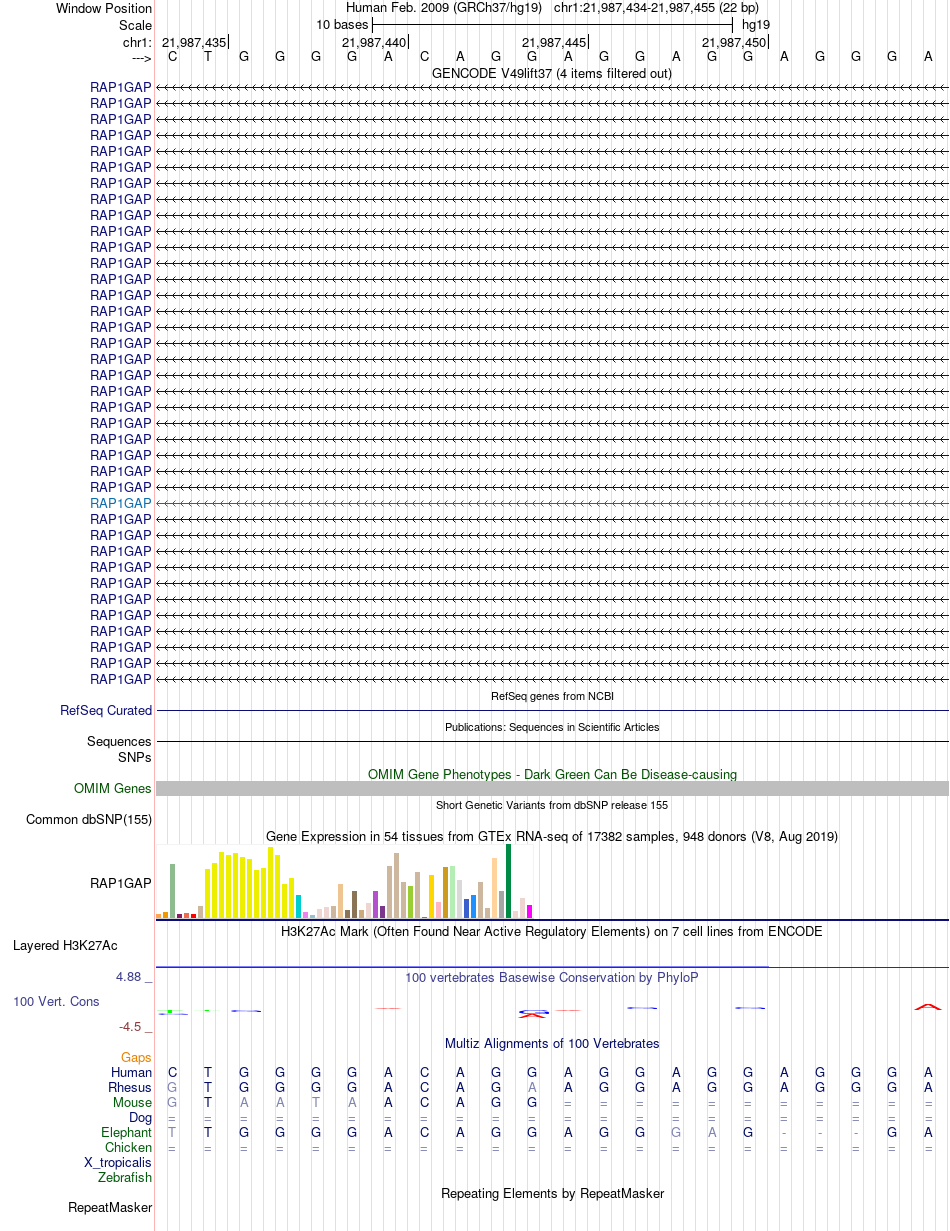
Task: Click the Human species row label
Action: tap(131, 1072)
